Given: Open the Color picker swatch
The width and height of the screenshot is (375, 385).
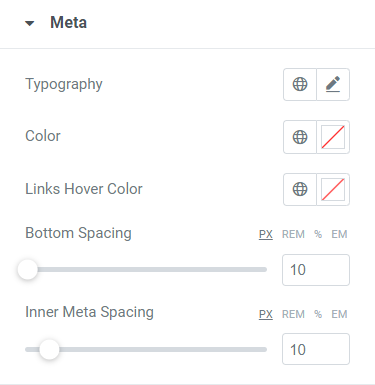Looking at the screenshot, I should [333, 137].
